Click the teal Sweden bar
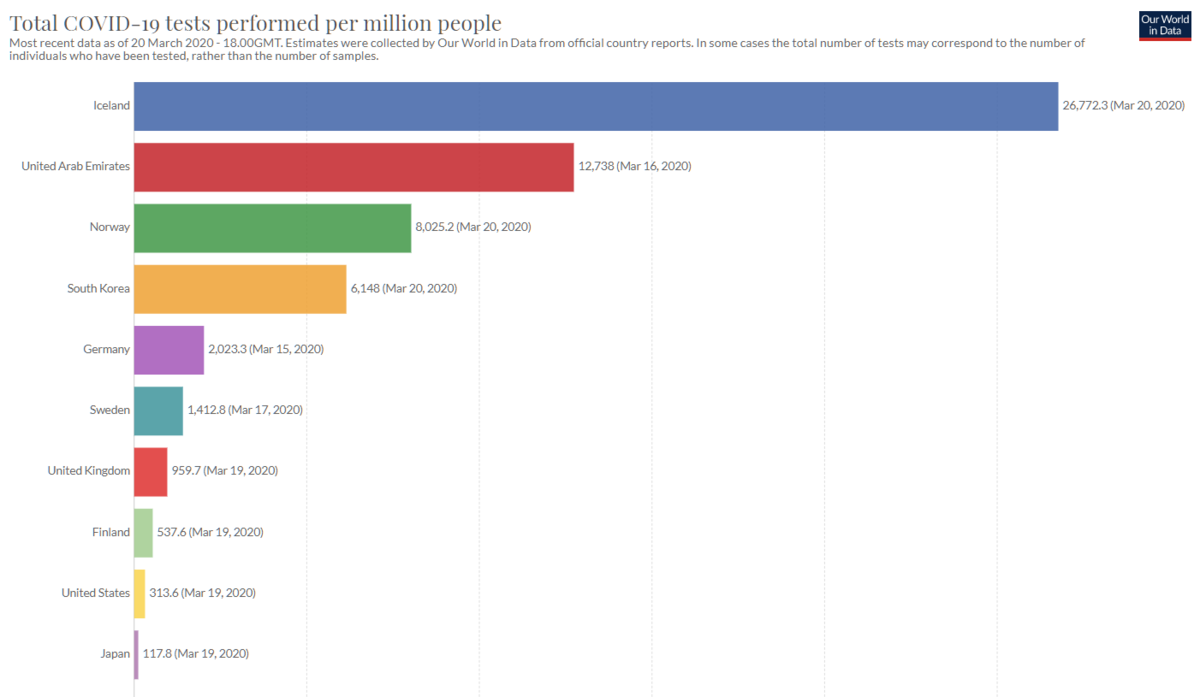This screenshot has width=1200, height=697. [x=158, y=411]
